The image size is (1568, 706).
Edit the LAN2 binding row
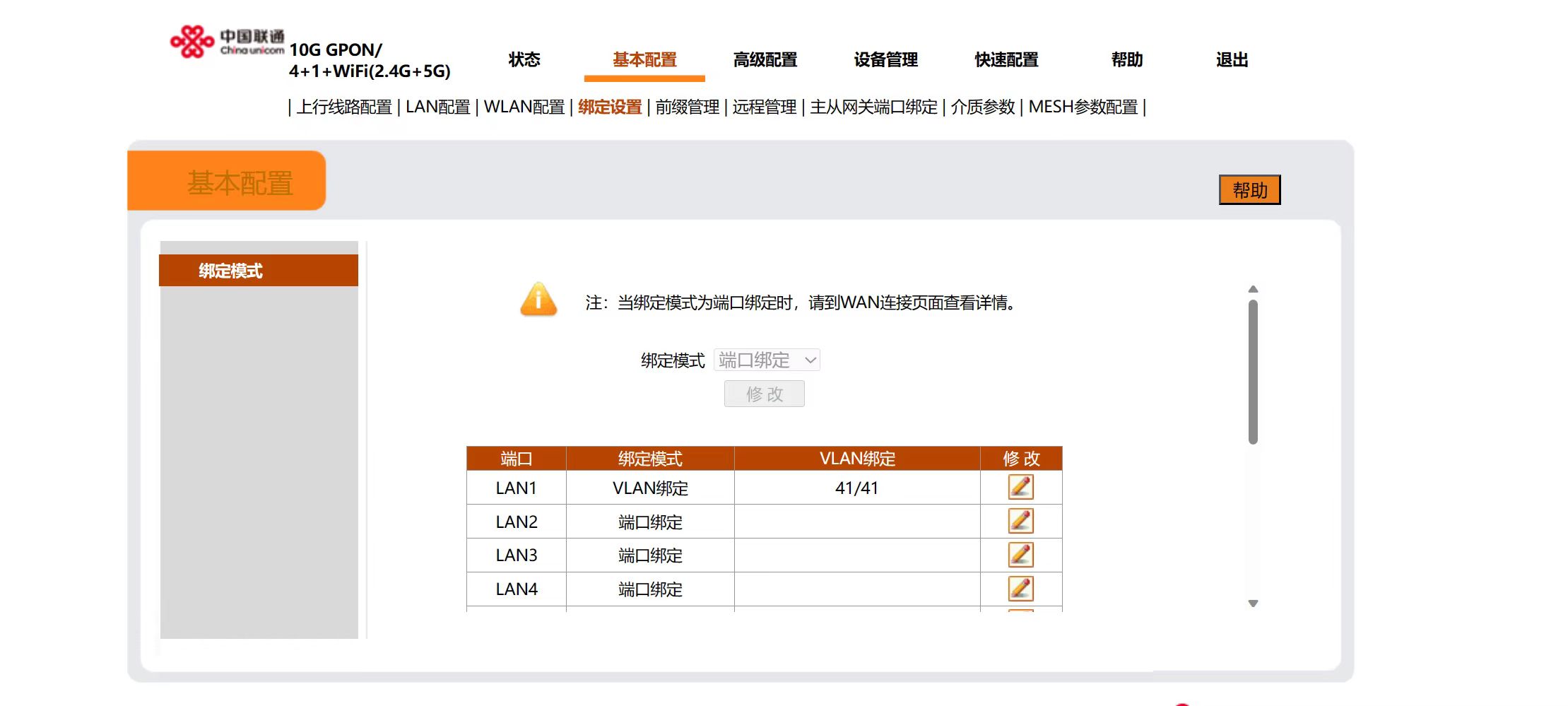click(x=1020, y=521)
